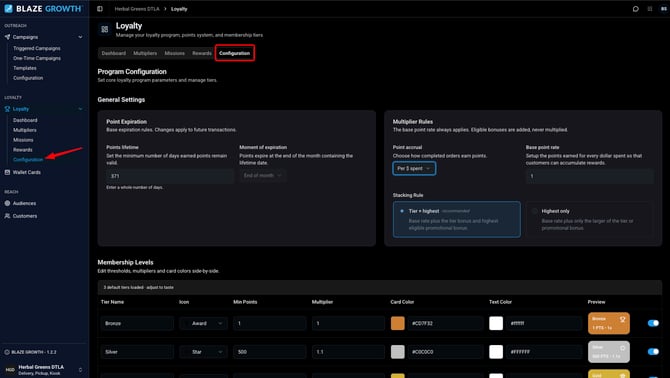Click the star icon in Silver preview card
Screen dimensions: 670x378
623,348
